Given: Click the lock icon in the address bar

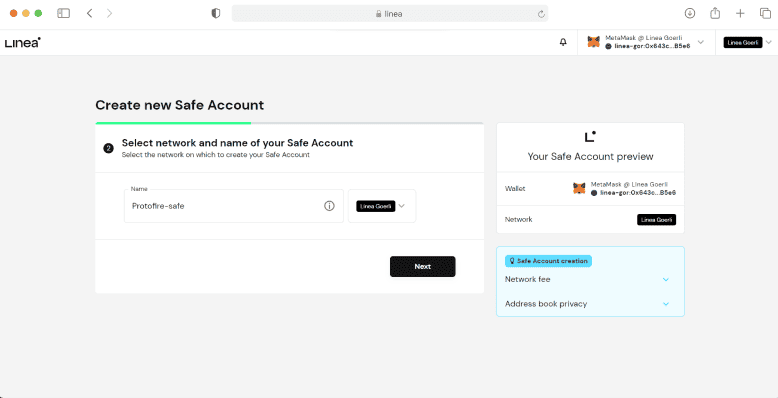Looking at the screenshot, I should click(x=379, y=14).
